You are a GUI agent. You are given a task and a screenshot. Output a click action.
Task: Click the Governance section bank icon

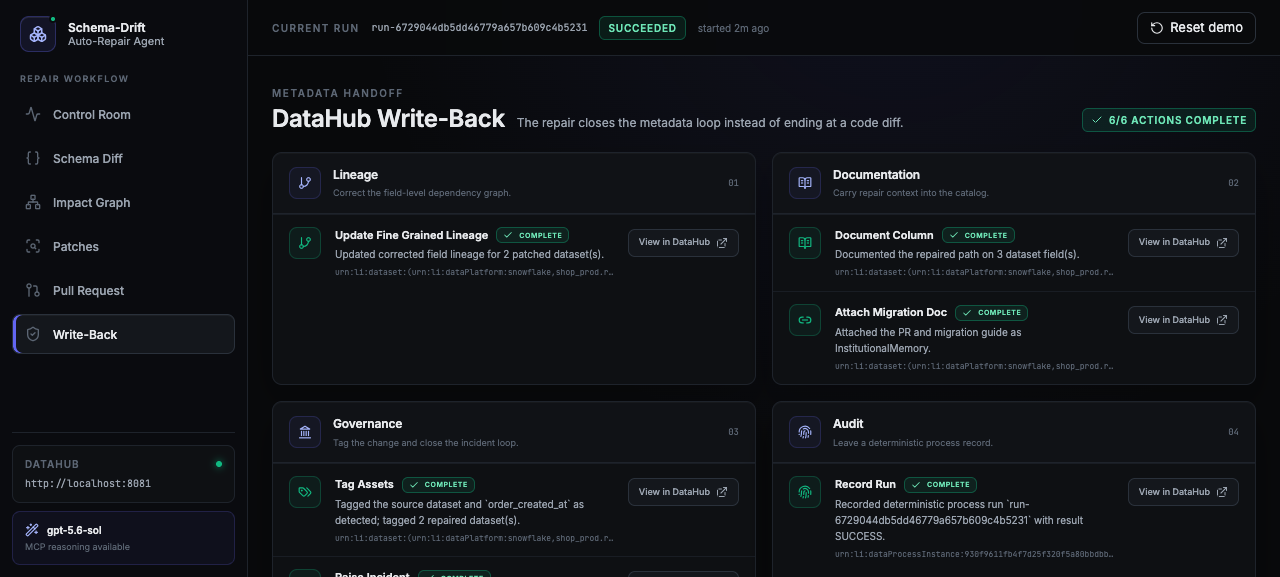pos(305,432)
